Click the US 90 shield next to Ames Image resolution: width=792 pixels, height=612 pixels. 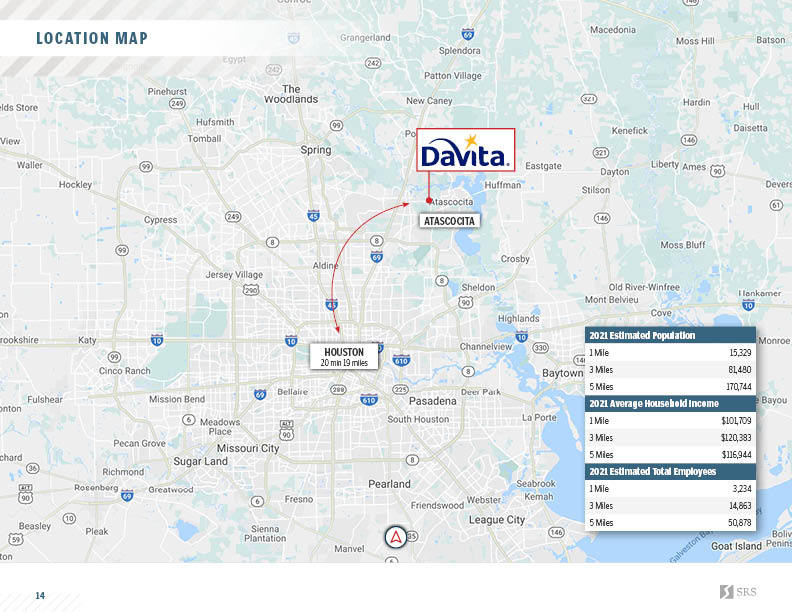pyautogui.click(x=717, y=171)
